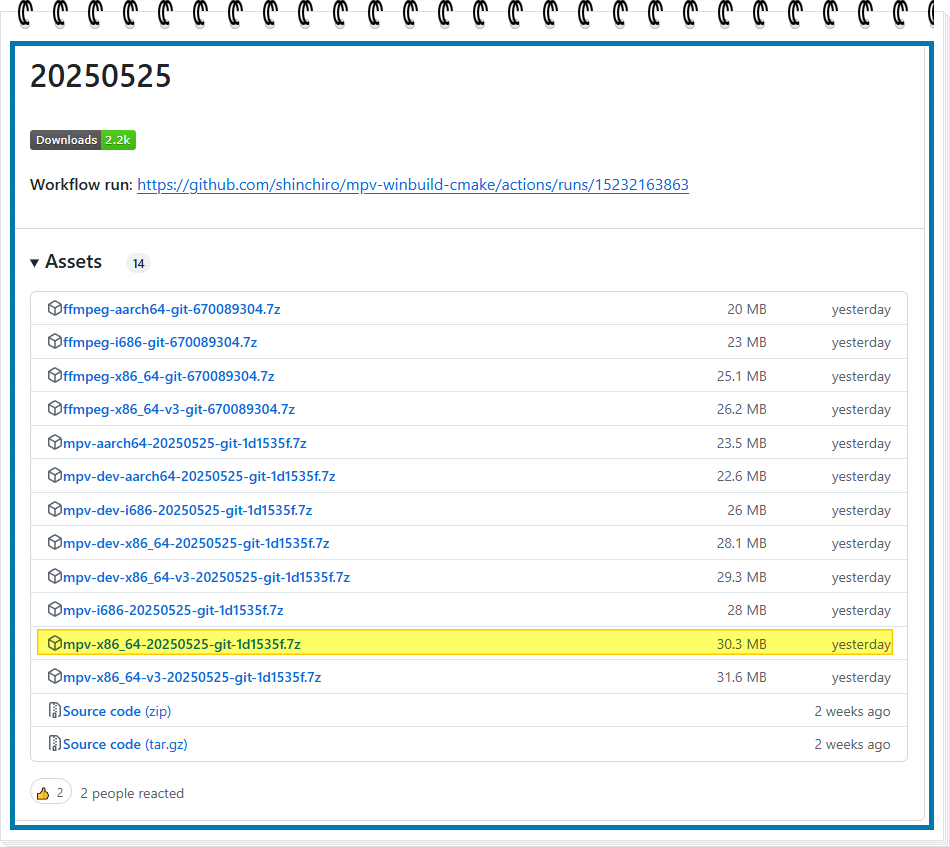950x847 pixels.
Task: Click the 26 MB file size
Action: point(747,510)
